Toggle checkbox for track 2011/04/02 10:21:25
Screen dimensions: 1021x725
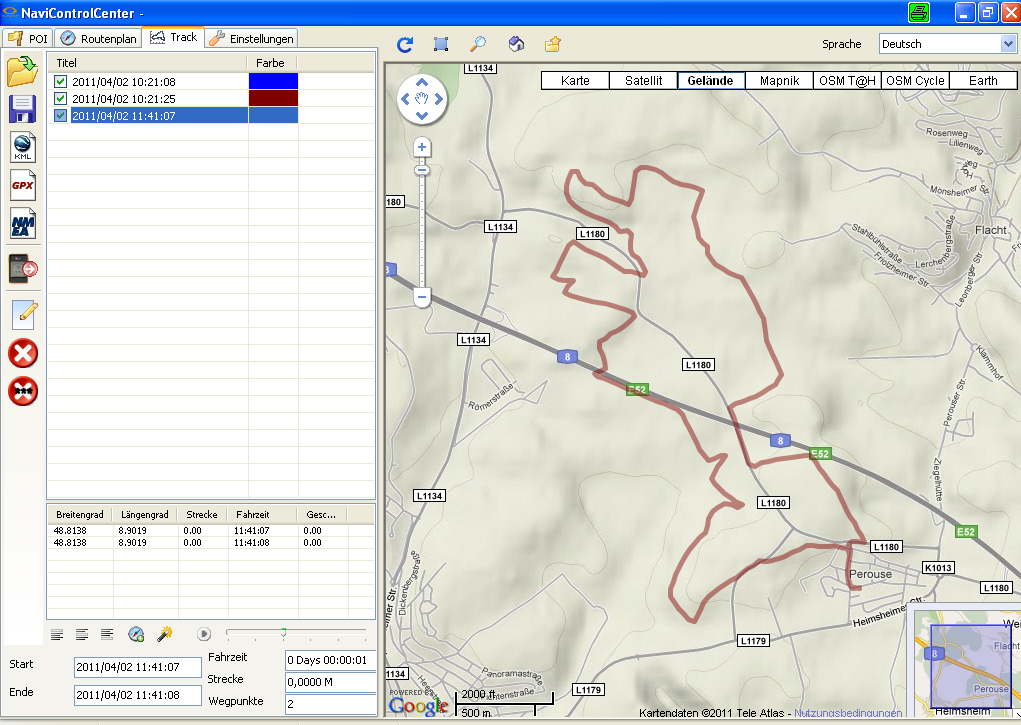[x=61, y=99]
